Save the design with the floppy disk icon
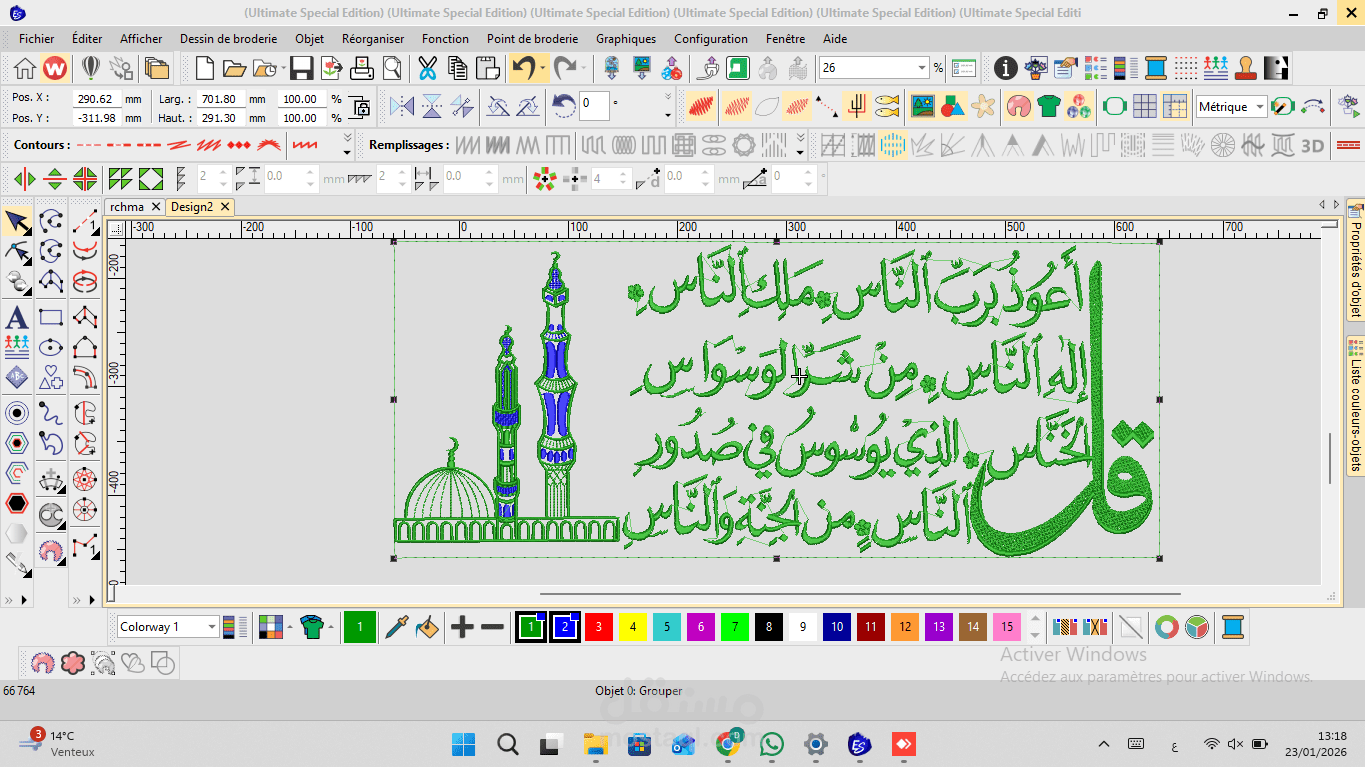The width and height of the screenshot is (1365, 767). click(x=302, y=68)
